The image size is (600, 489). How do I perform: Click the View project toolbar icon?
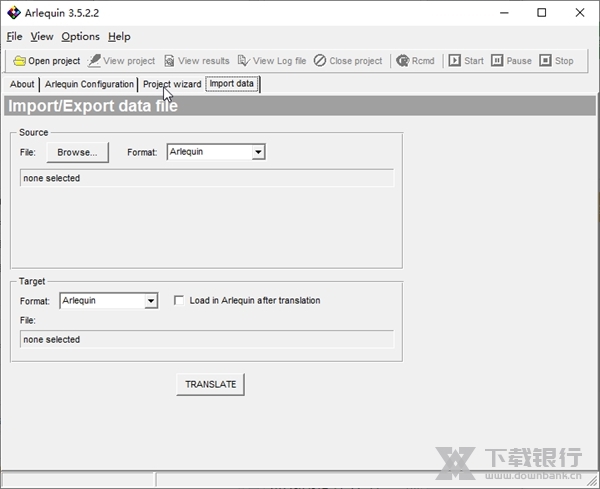coord(95,61)
